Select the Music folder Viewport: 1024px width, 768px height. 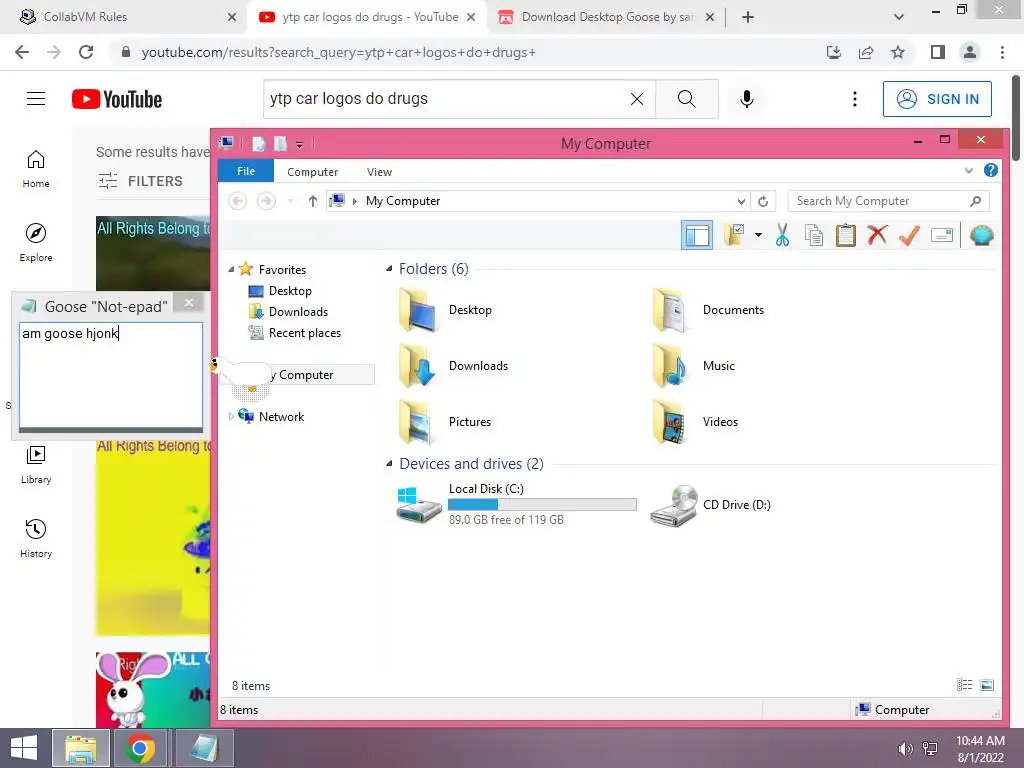(x=694, y=366)
